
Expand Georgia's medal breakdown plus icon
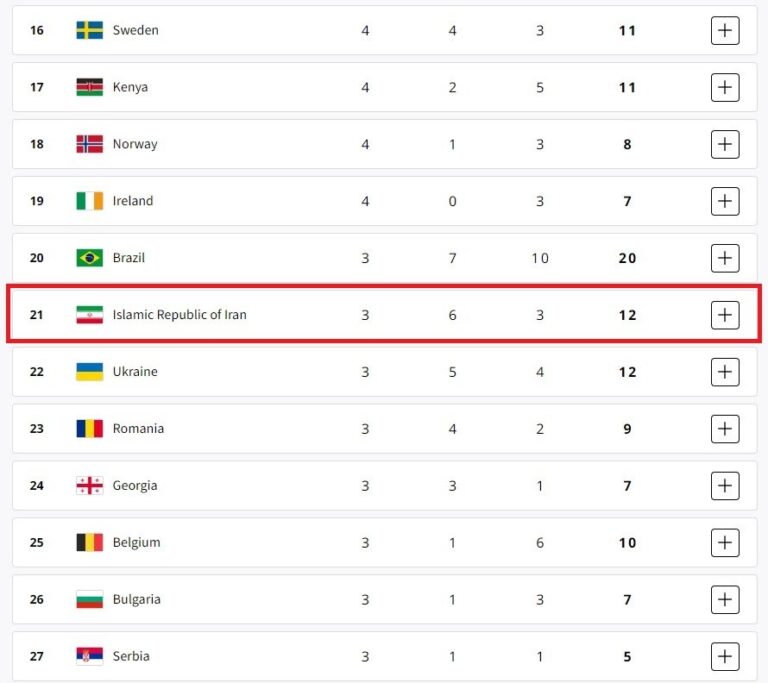[x=725, y=486]
